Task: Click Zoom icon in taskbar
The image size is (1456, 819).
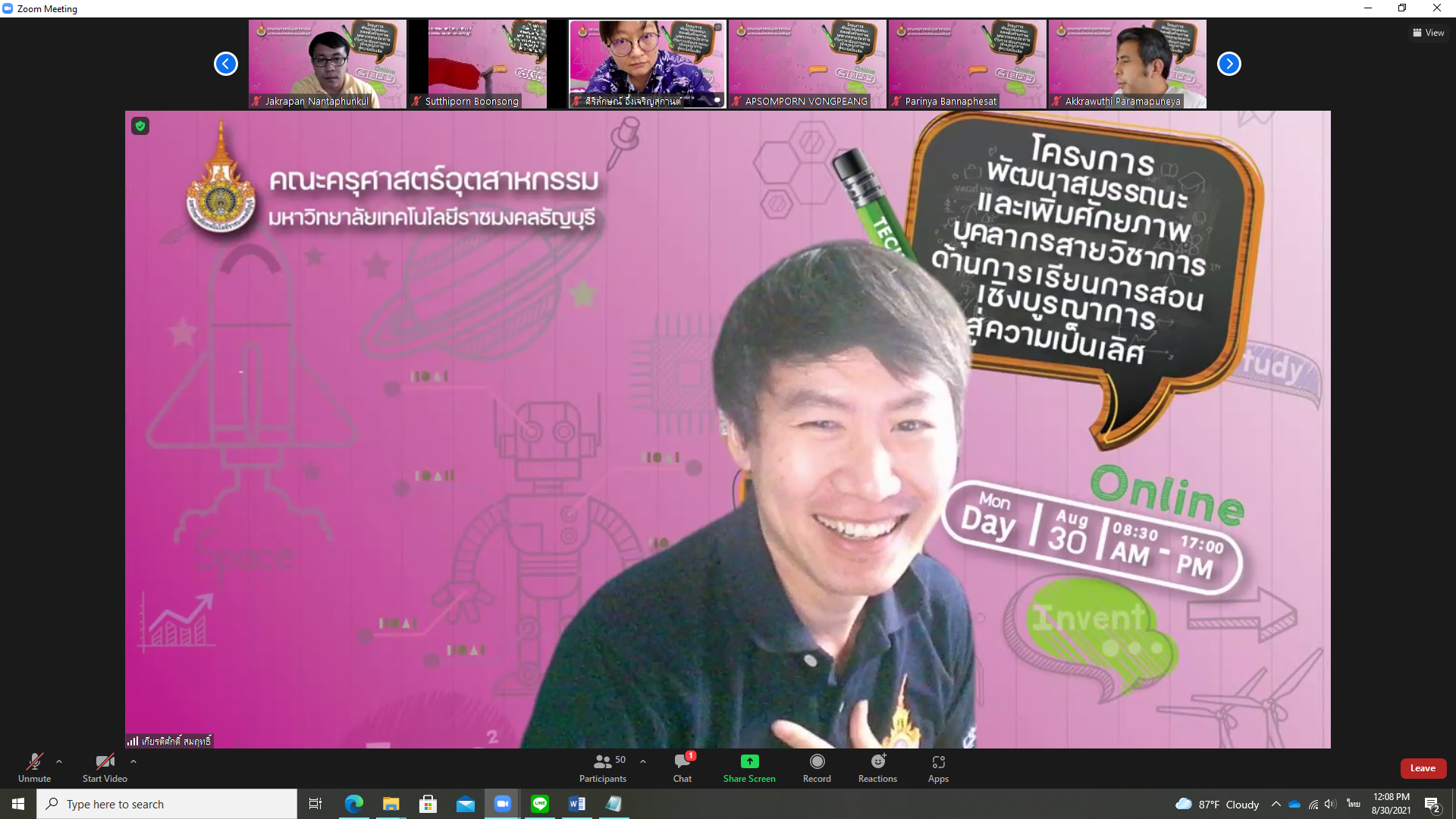Action: click(x=502, y=804)
